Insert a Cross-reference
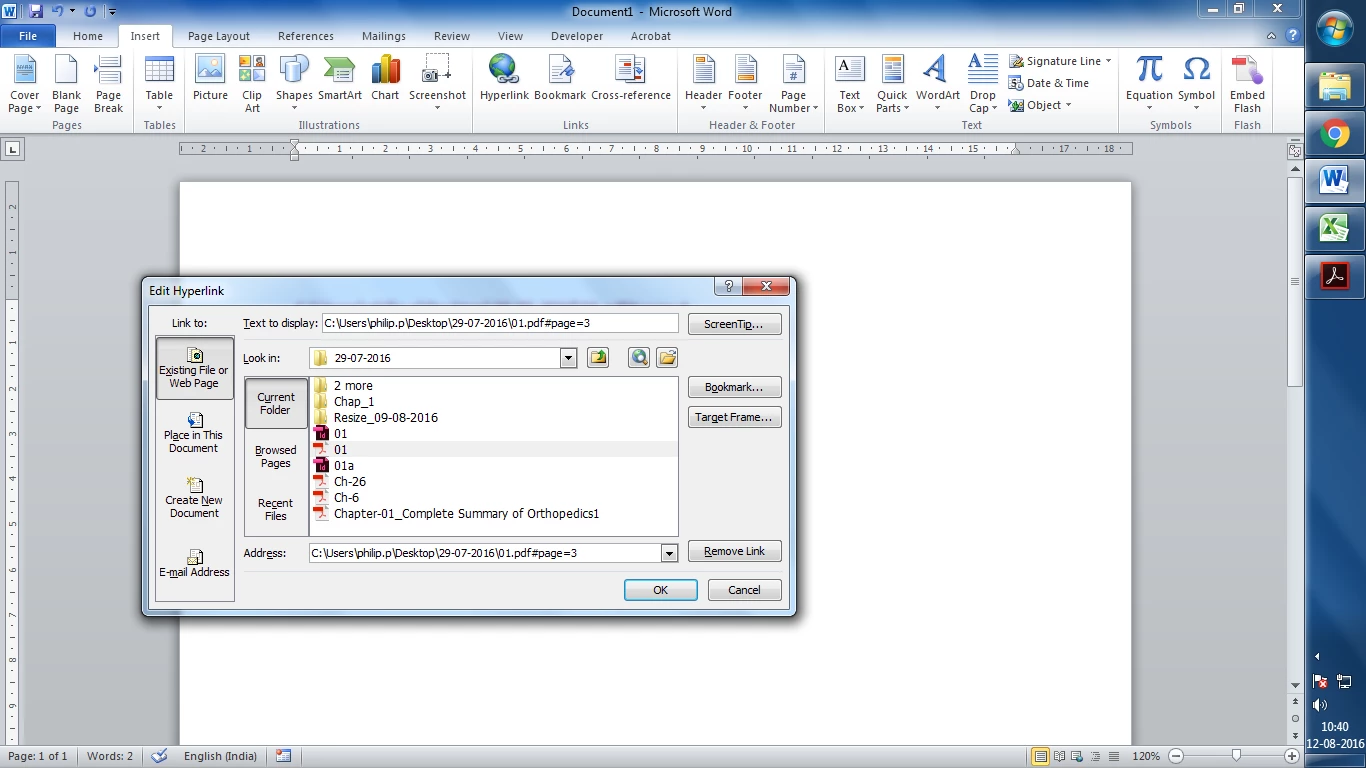The width and height of the screenshot is (1366, 768). (x=631, y=80)
